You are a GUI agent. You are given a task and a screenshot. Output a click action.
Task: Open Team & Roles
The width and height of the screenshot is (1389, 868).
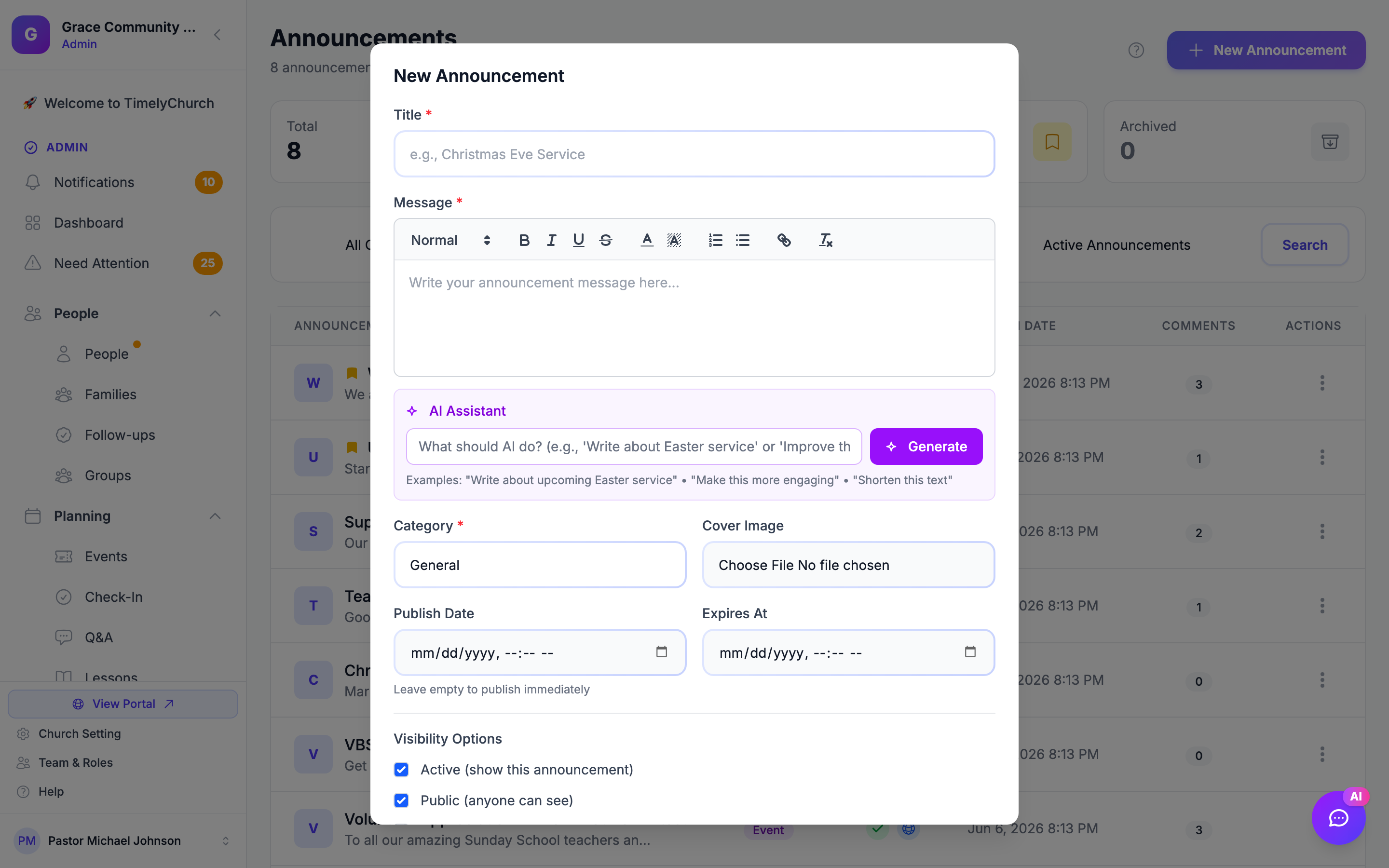(75, 762)
